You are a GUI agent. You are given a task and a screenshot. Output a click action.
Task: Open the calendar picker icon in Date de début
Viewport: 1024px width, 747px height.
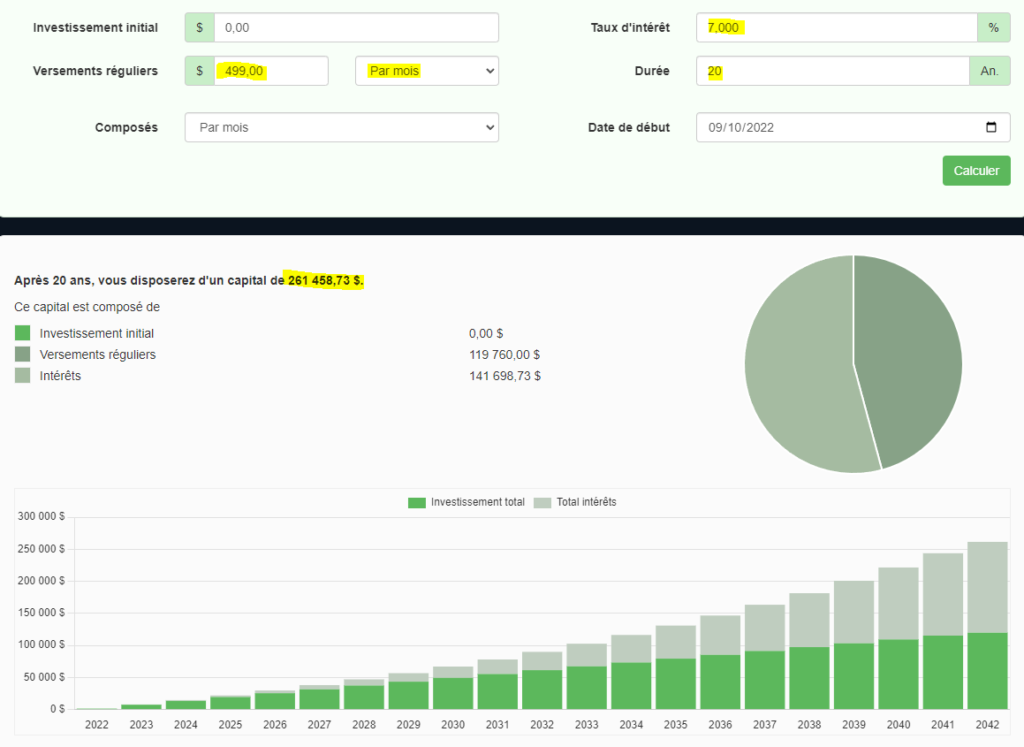coord(992,127)
